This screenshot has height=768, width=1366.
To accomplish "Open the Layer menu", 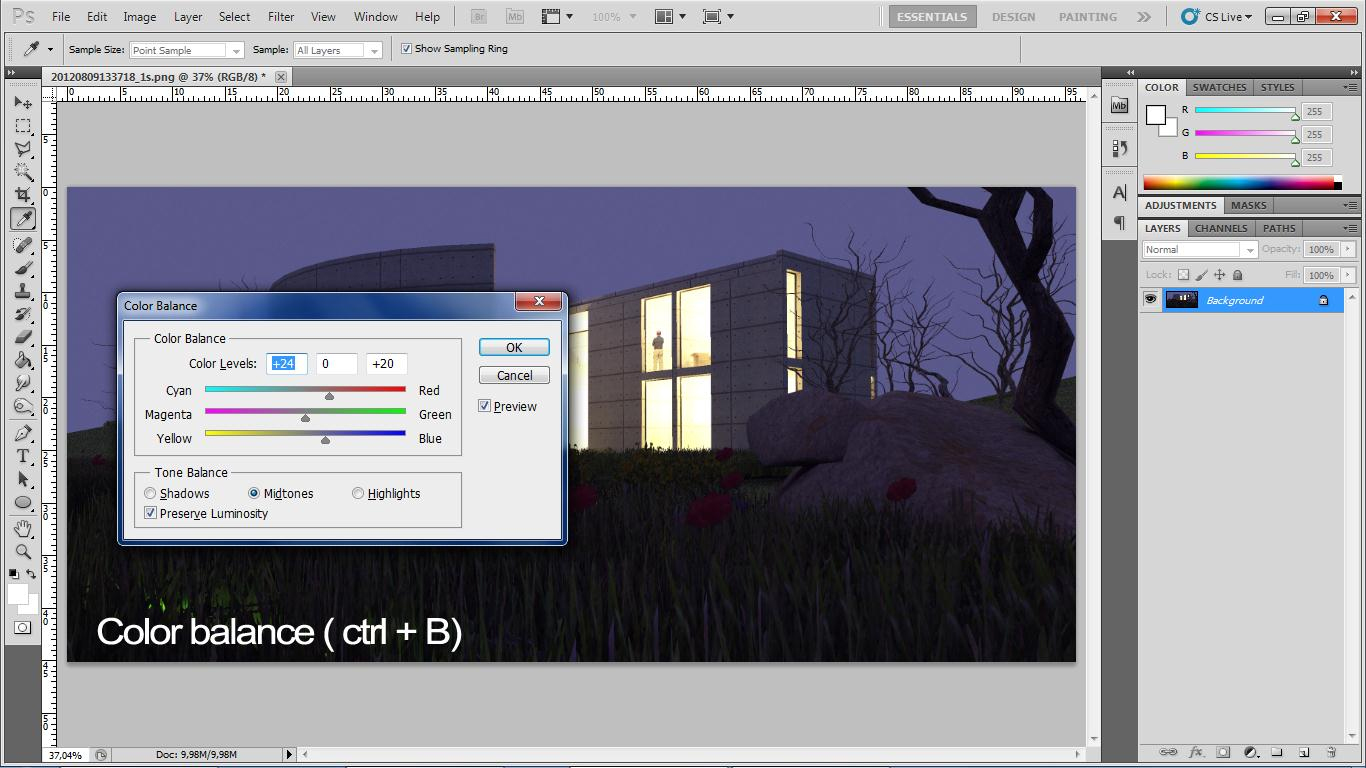I will pos(188,17).
